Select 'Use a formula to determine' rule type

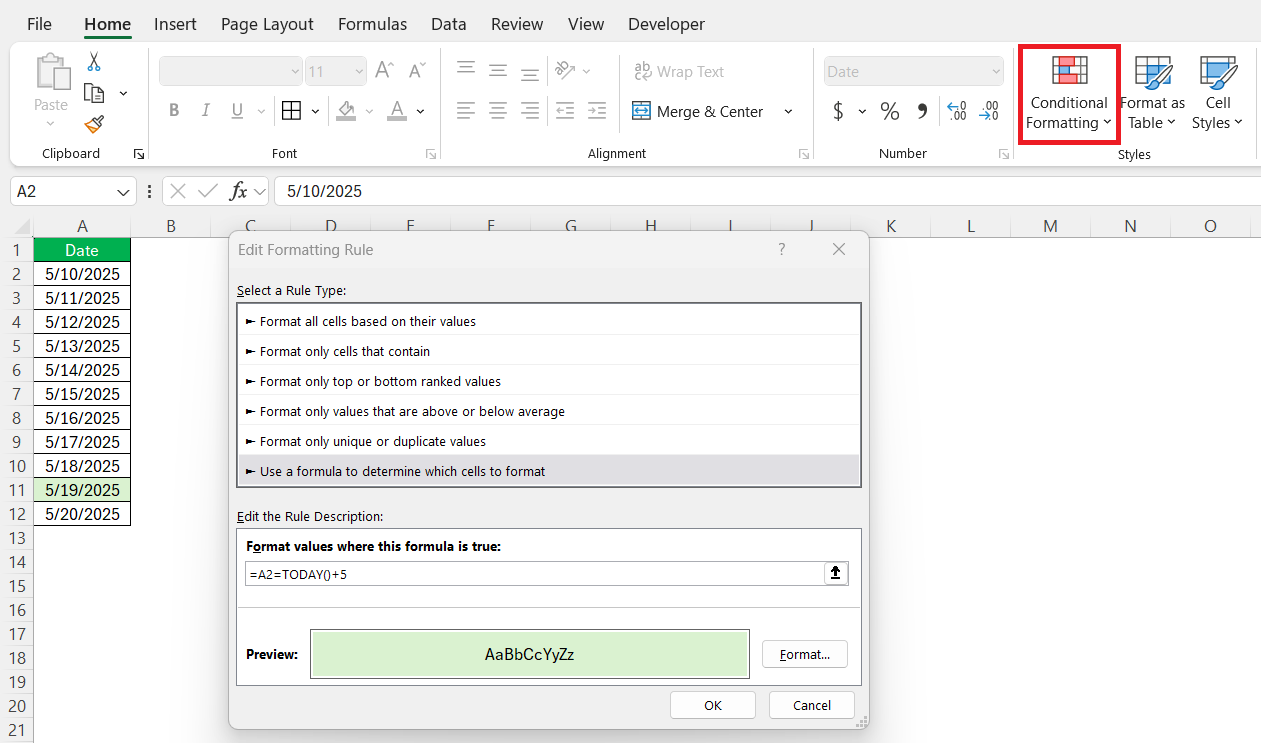[x=549, y=471]
